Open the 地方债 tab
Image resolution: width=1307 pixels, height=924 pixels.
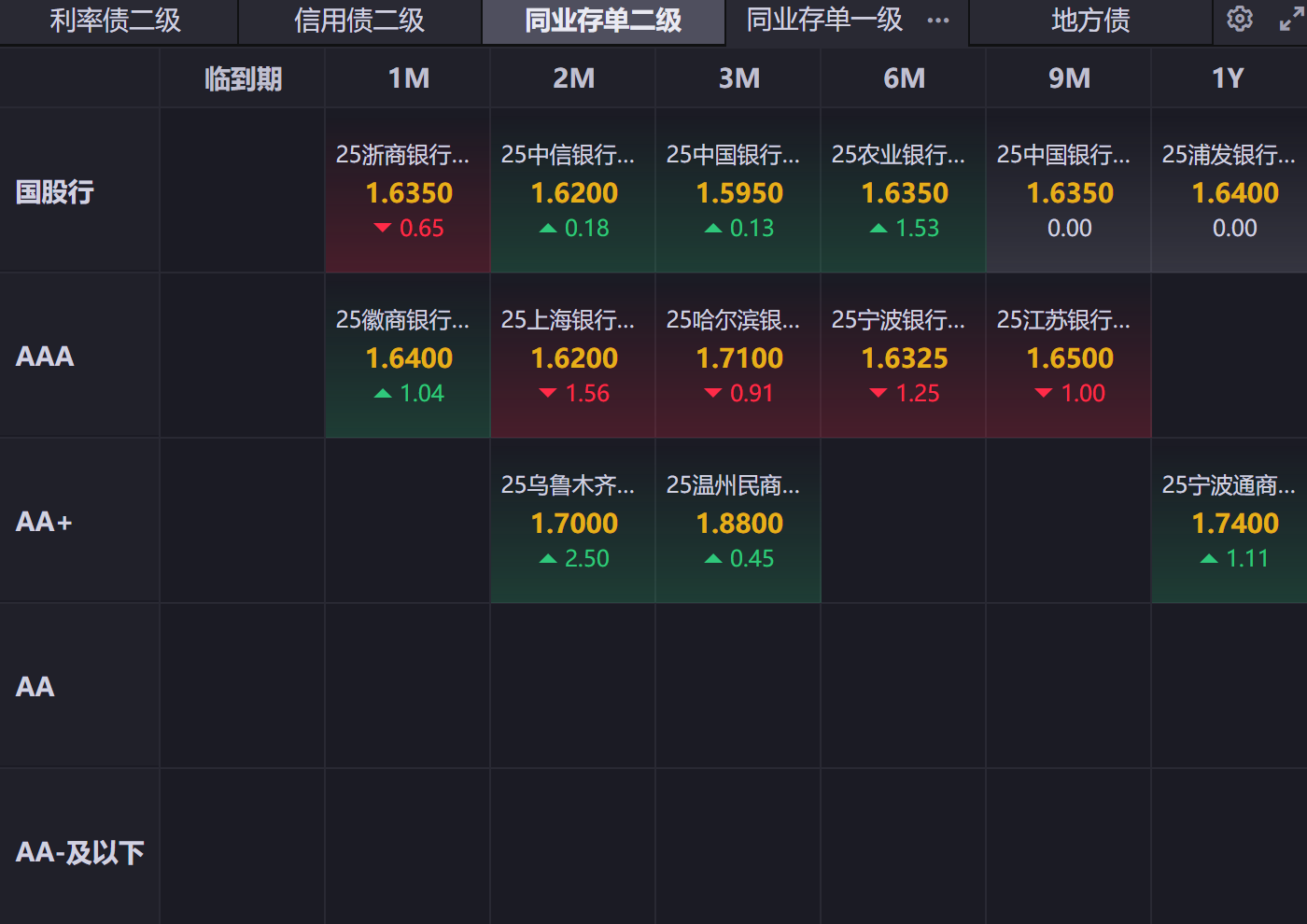1090,21
